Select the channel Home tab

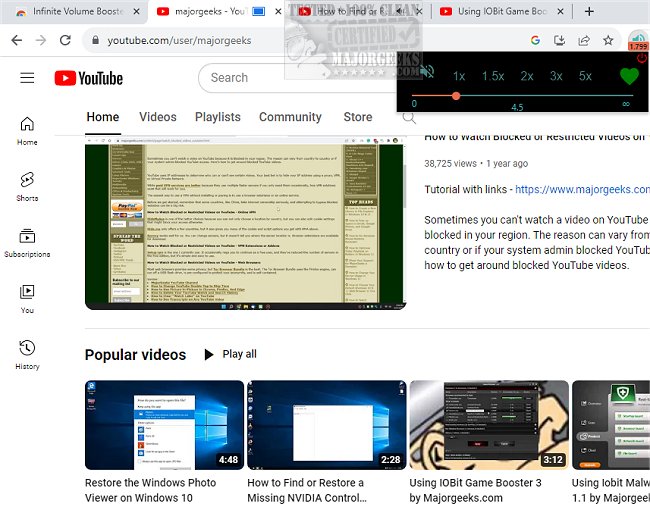pos(103,117)
